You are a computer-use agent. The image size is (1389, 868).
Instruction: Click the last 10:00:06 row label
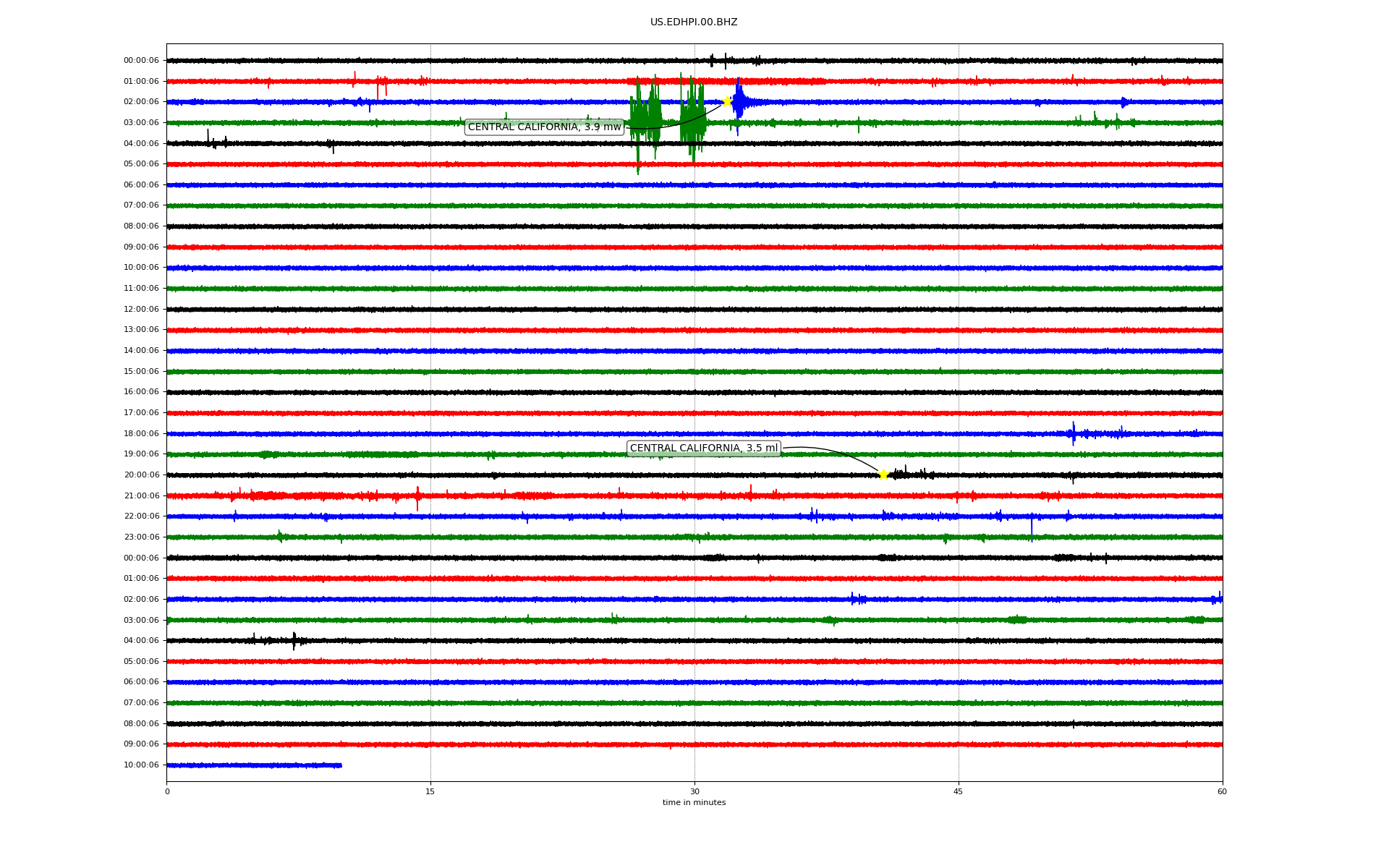[x=141, y=765]
